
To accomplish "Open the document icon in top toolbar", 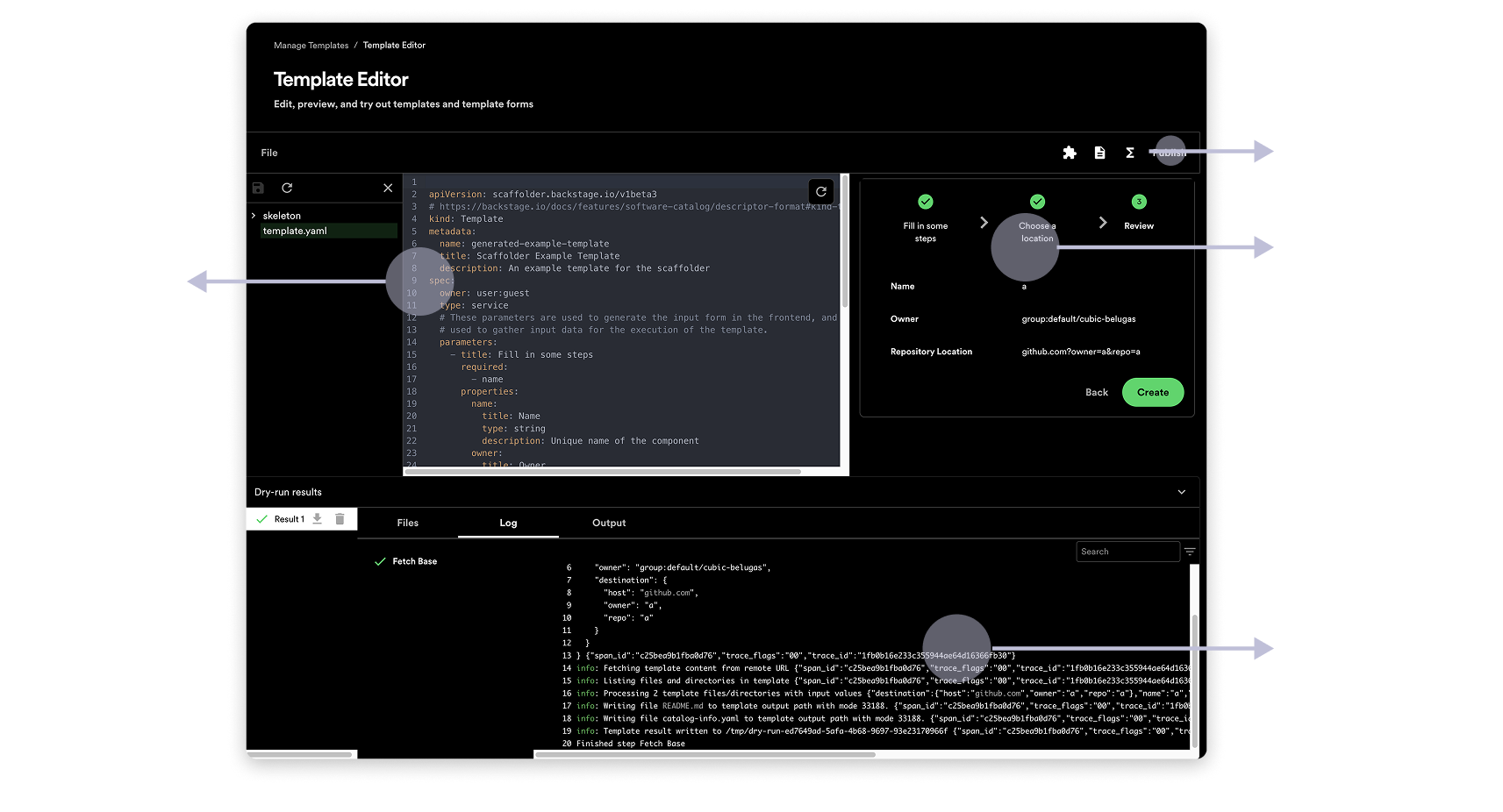I will tap(1099, 153).
